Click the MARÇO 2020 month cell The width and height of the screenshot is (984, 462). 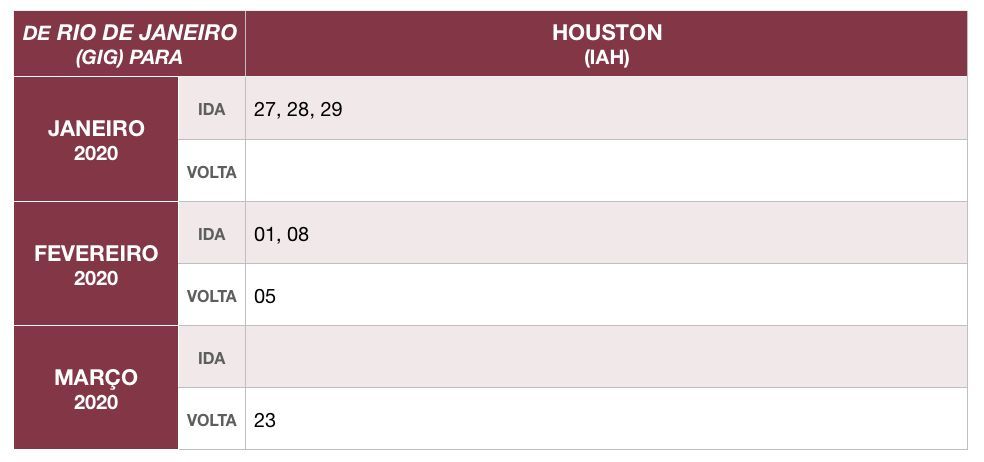[x=96, y=388]
